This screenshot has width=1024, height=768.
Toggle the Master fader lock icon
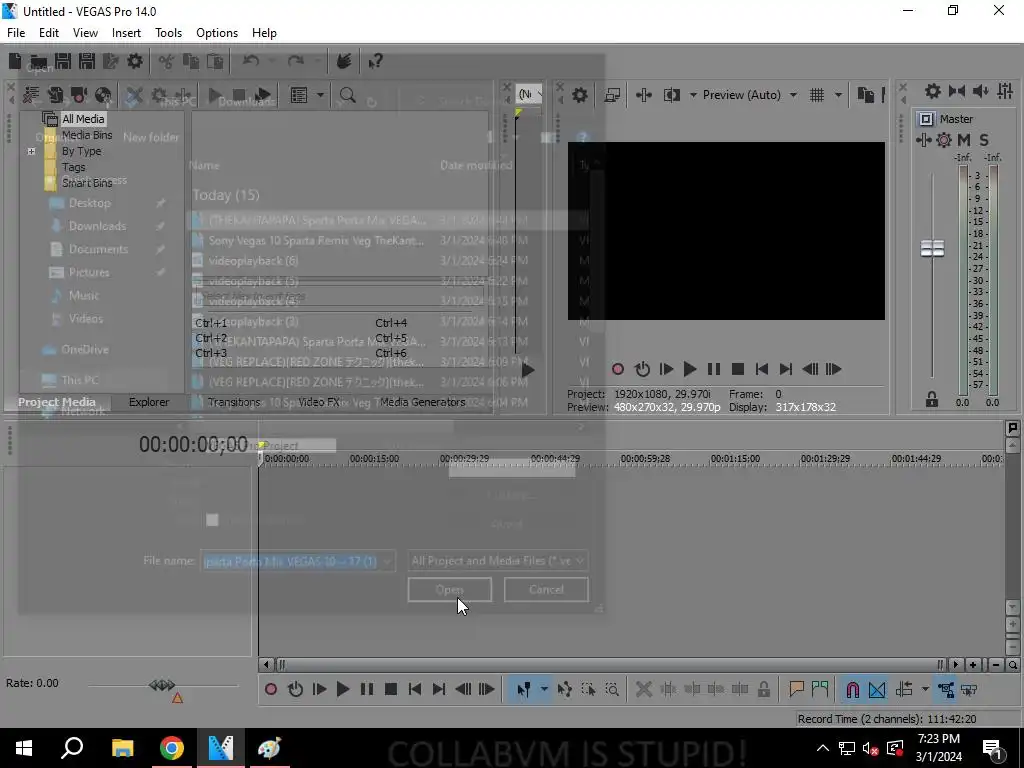pos(932,400)
